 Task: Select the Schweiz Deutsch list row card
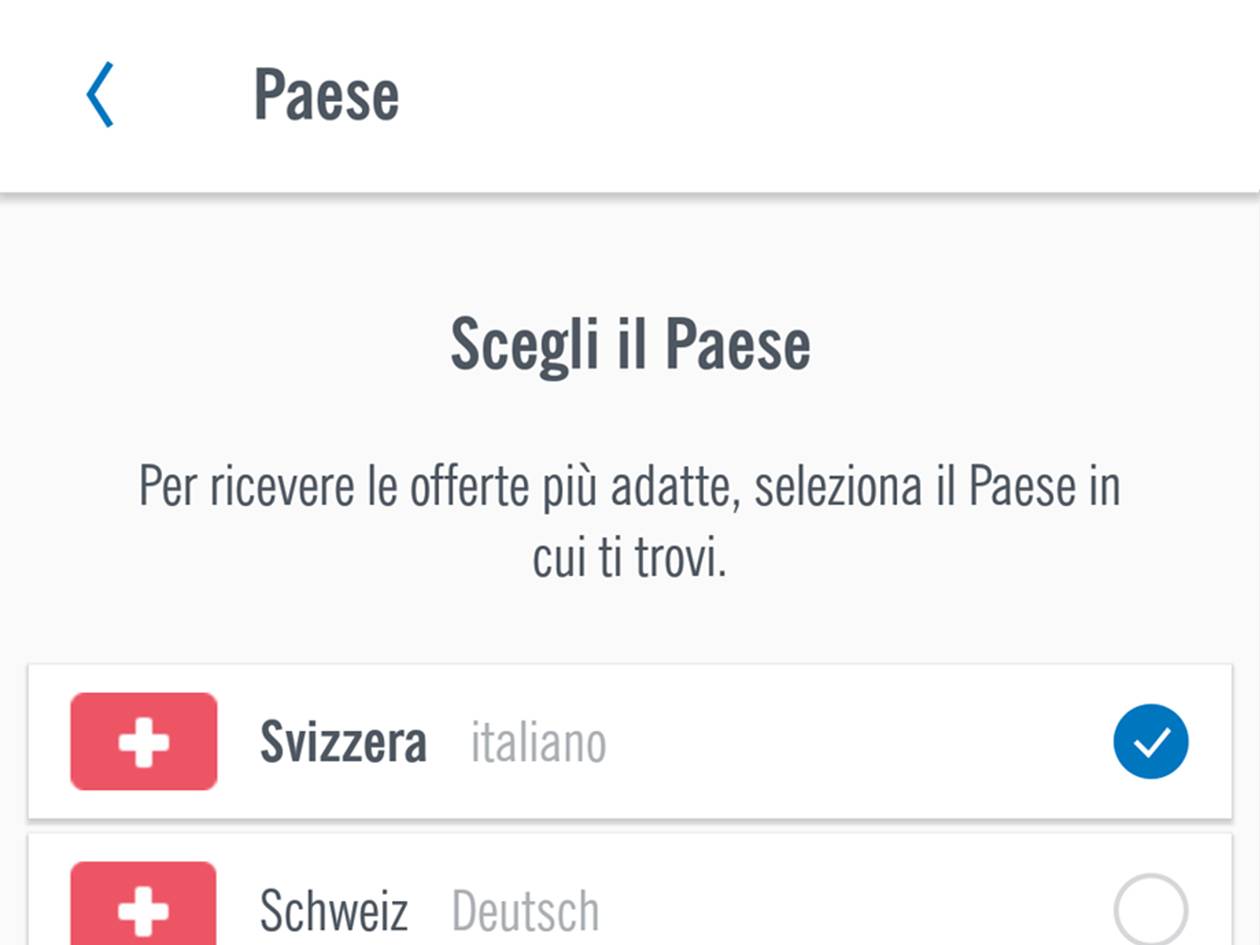point(630,890)
